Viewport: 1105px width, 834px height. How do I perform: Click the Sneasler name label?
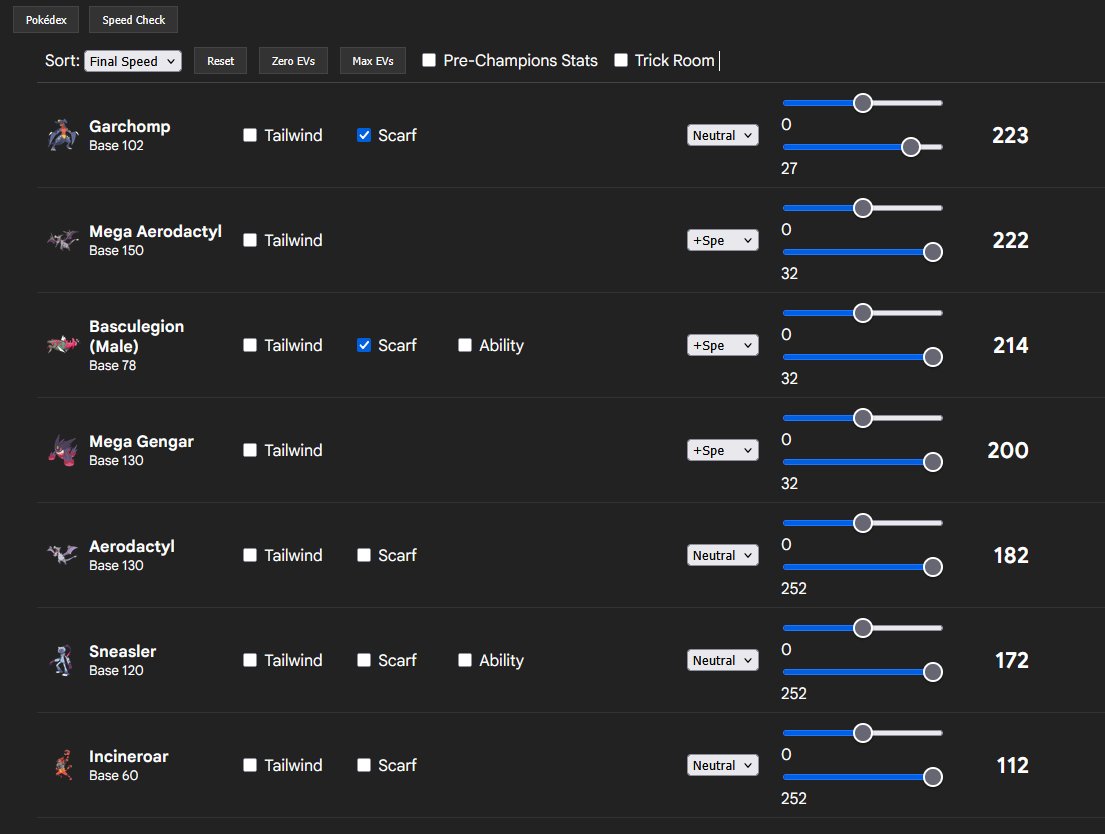pos(123,651)
